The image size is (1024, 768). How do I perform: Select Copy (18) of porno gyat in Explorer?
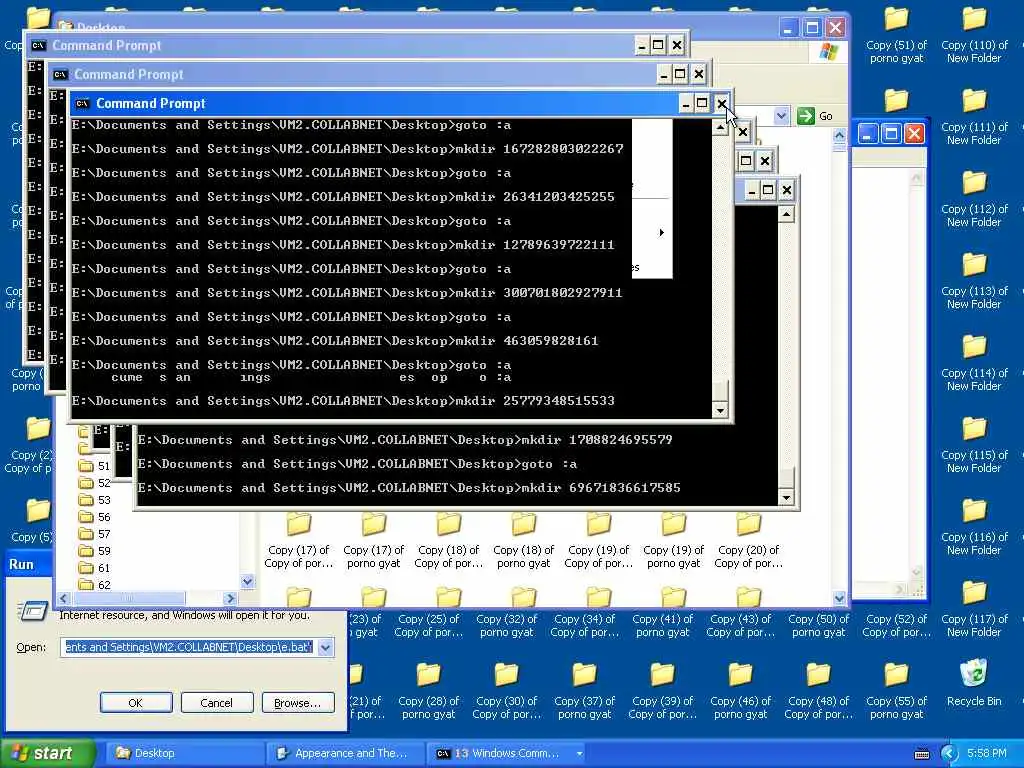524,541
